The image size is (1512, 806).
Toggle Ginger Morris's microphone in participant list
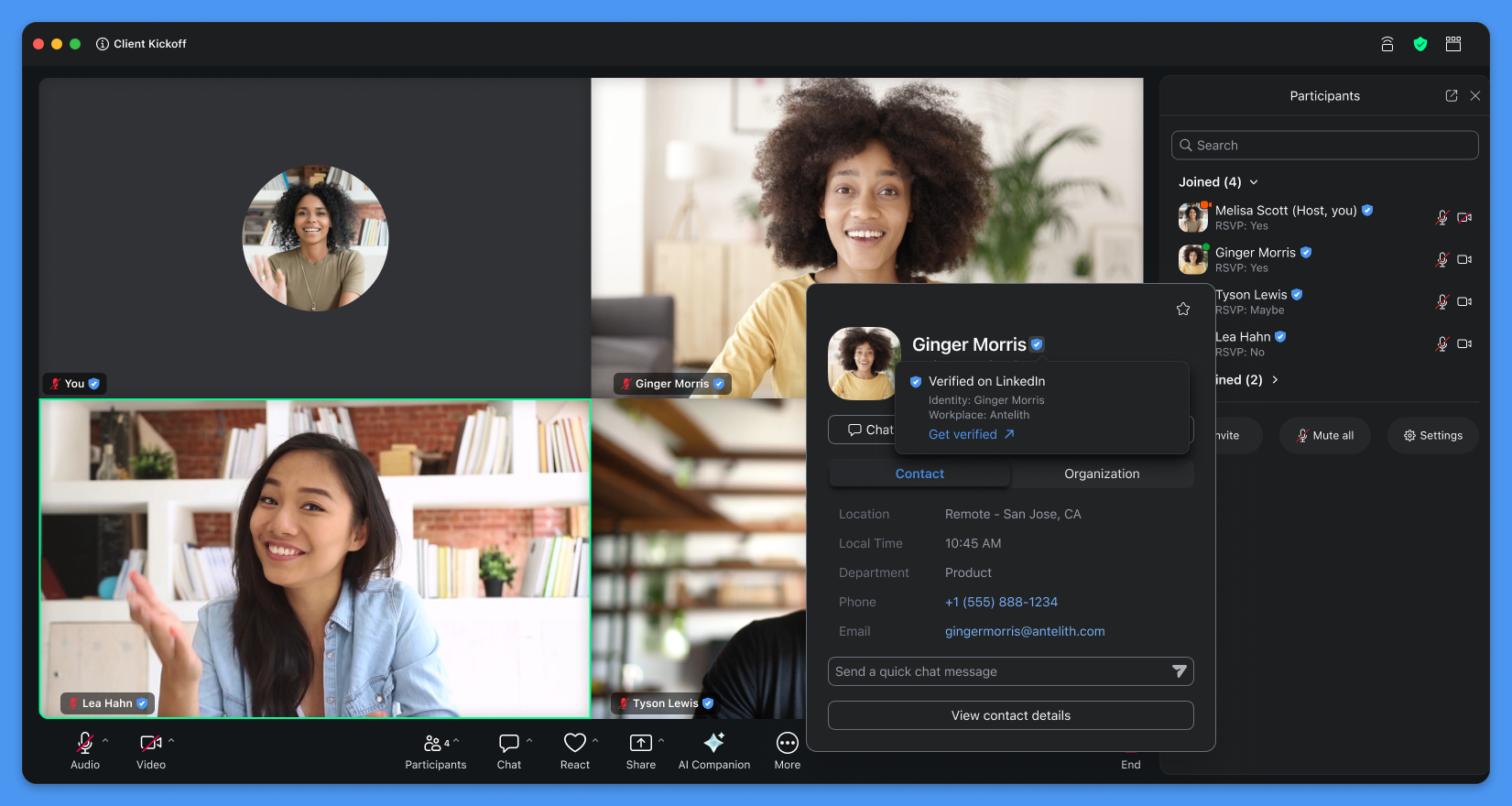click(1441, 260)
